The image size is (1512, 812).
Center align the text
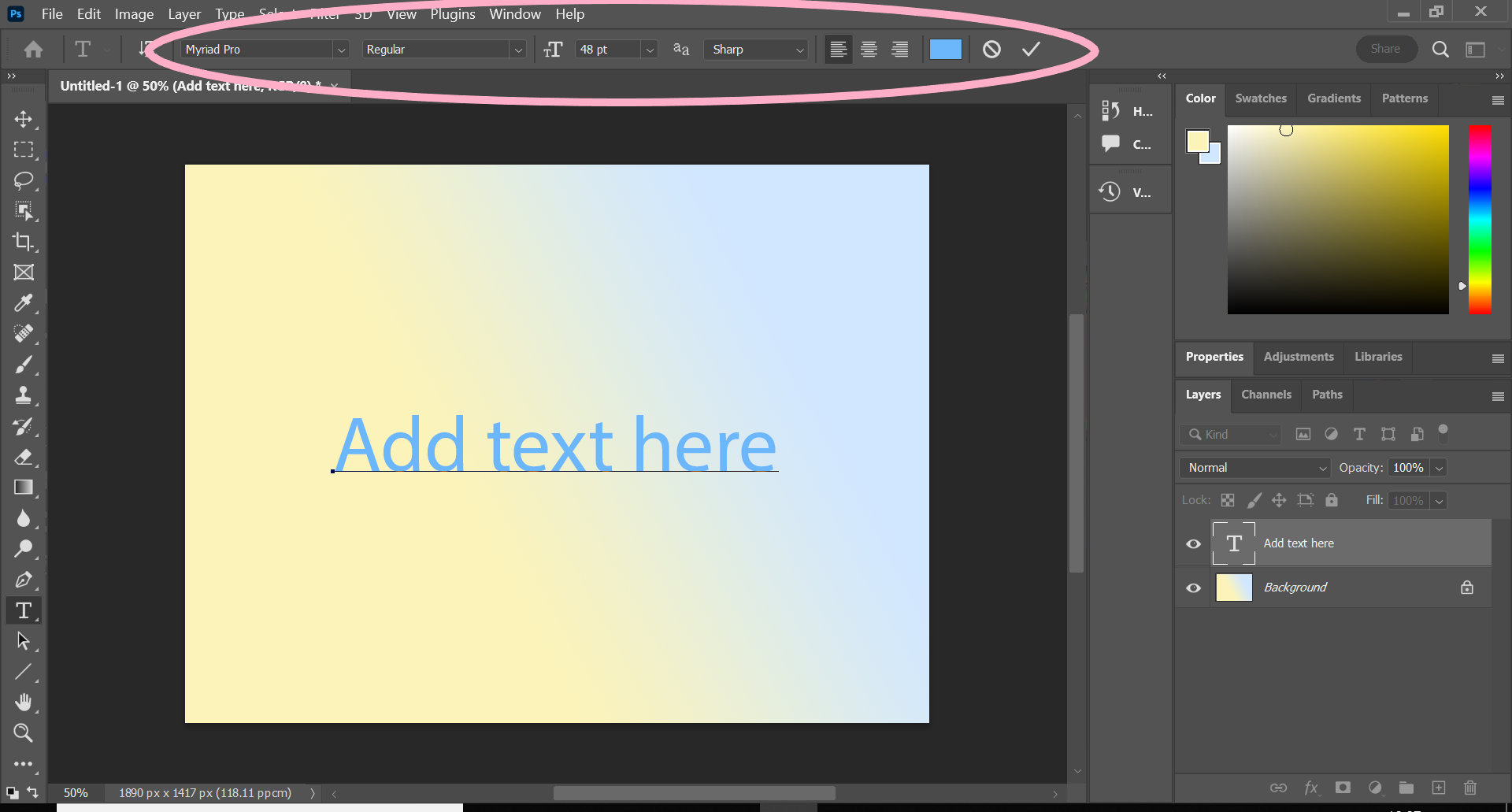(869, 50)
